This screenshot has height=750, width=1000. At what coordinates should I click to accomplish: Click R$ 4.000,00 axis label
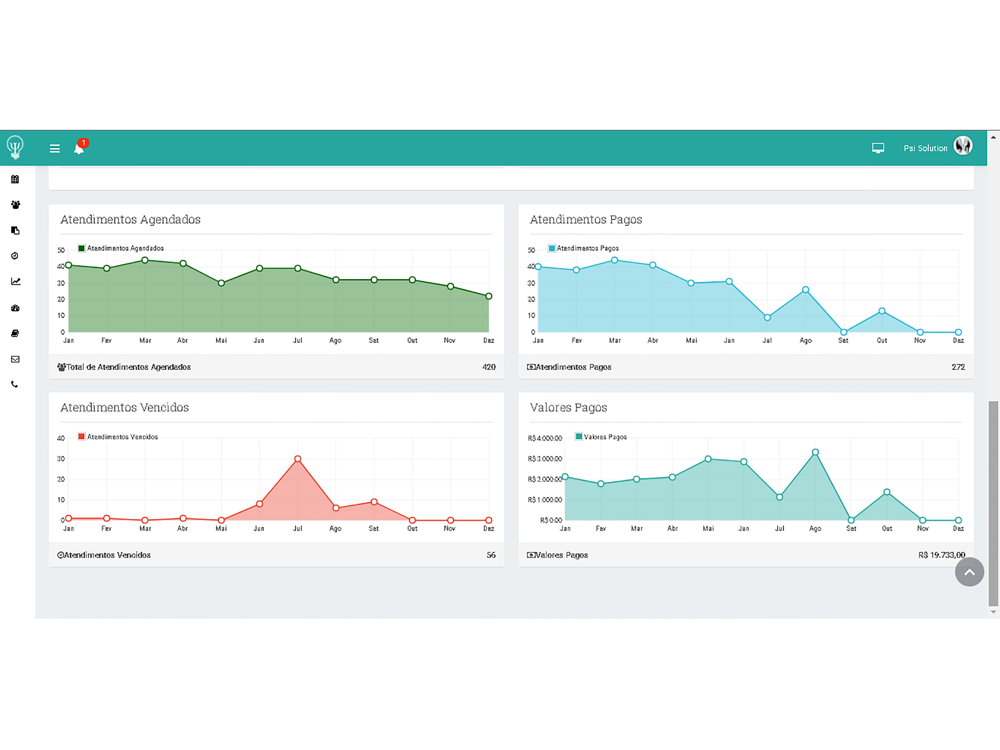(x=545, y=438)
